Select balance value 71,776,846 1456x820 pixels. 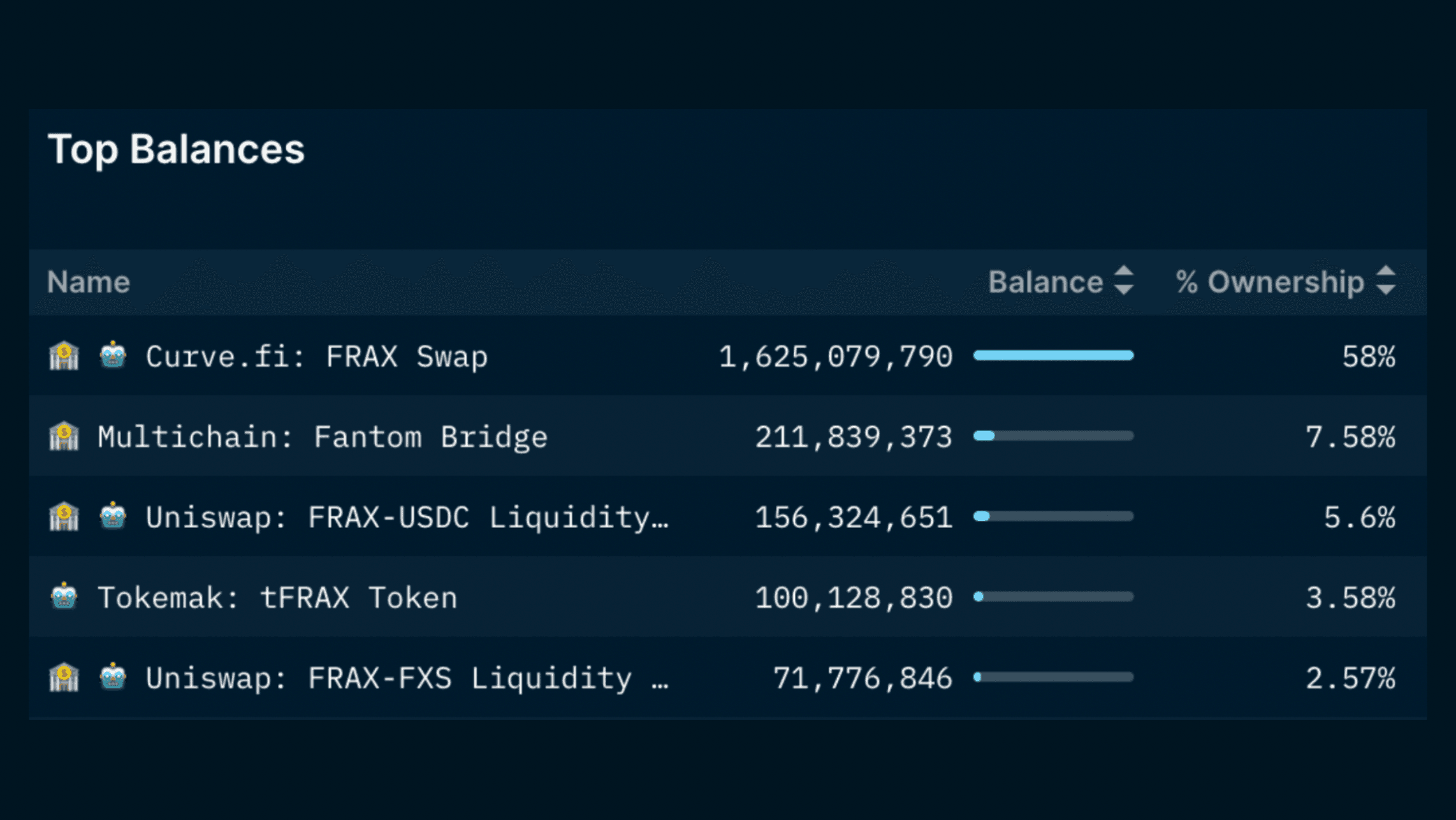coord(863,678)
